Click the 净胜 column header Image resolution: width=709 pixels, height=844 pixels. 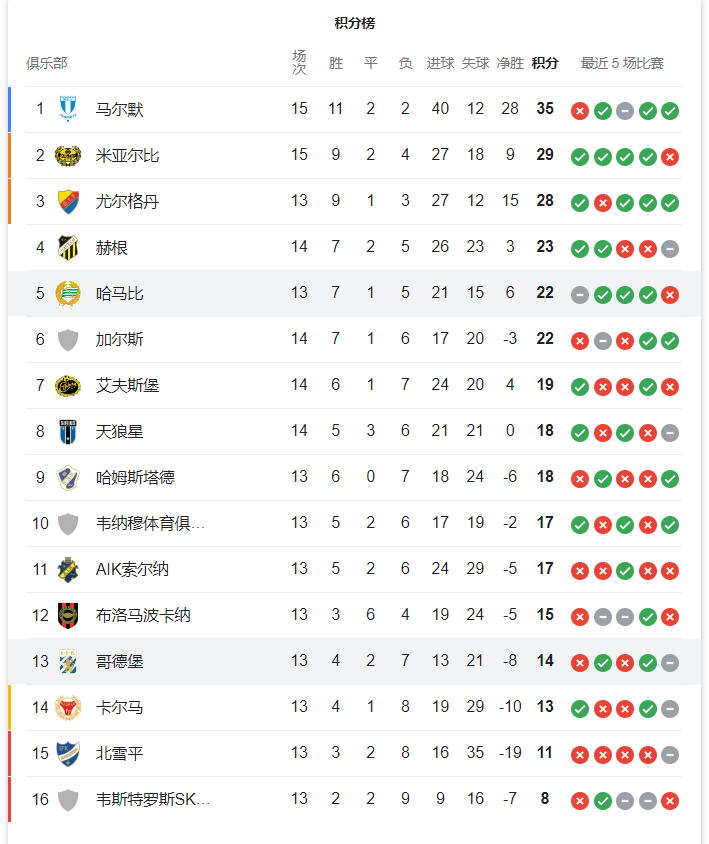[510, 63]
